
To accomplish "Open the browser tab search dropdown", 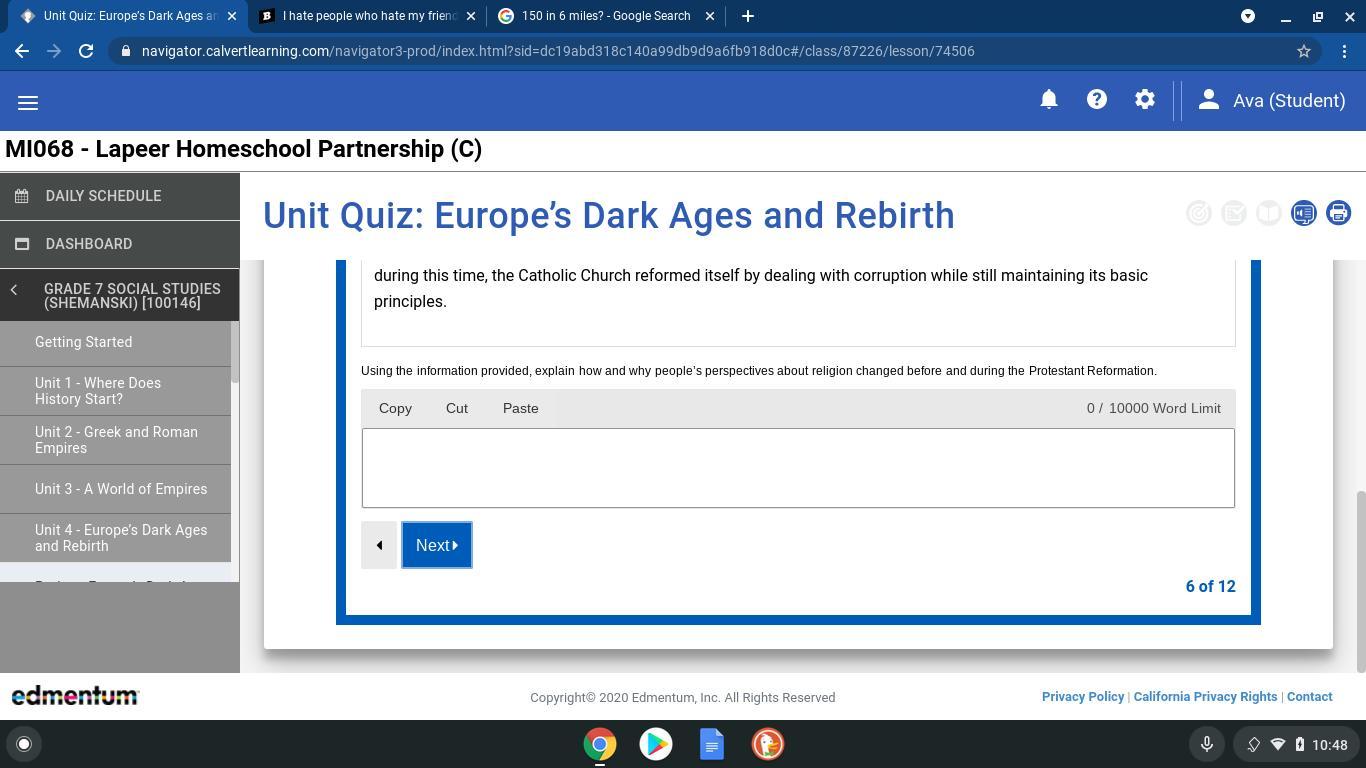I will point(1248,16).
